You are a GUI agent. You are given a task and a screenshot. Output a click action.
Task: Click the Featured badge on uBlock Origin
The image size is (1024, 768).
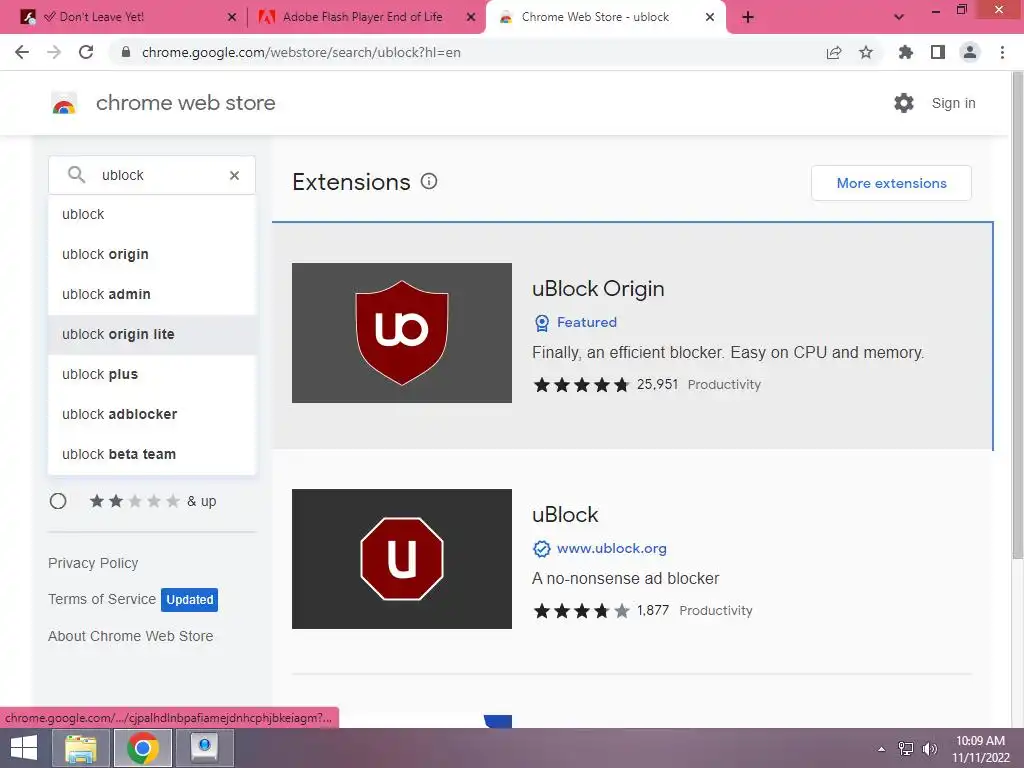[575, 322]
